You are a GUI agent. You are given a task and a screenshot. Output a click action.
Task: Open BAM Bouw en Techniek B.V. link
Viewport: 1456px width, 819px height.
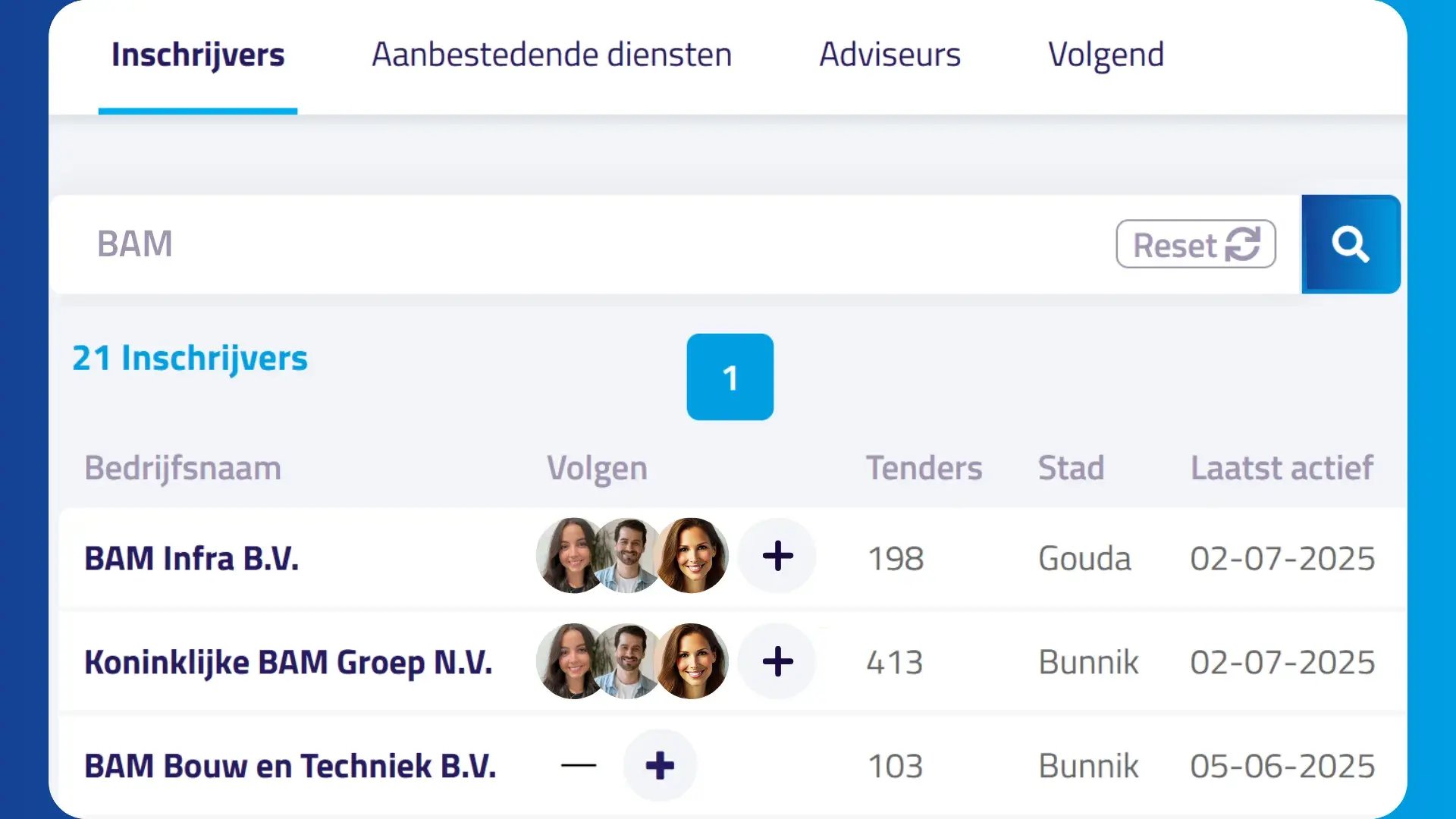pyautogui.click(x=290, y=766)
